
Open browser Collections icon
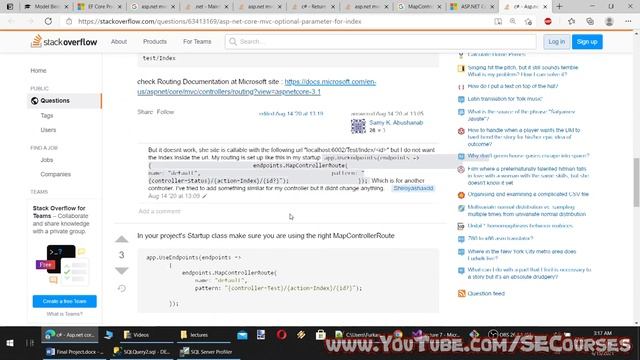tap(590, 21)
